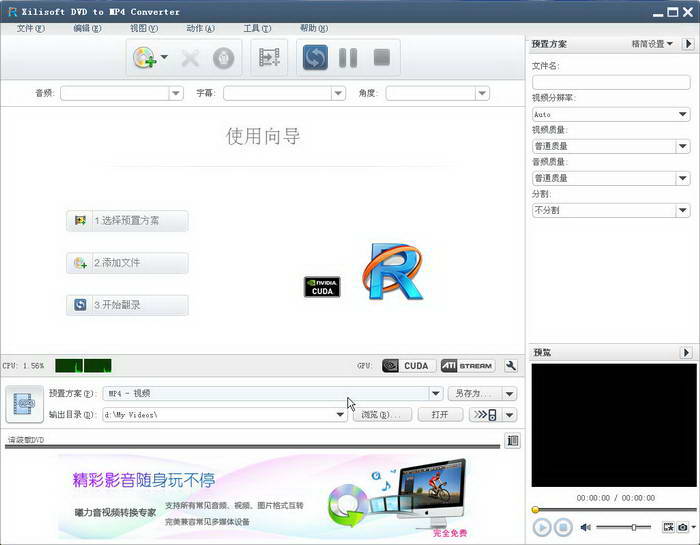
Task: Click the add film clip toolbar icon
Action: [269, 58]
